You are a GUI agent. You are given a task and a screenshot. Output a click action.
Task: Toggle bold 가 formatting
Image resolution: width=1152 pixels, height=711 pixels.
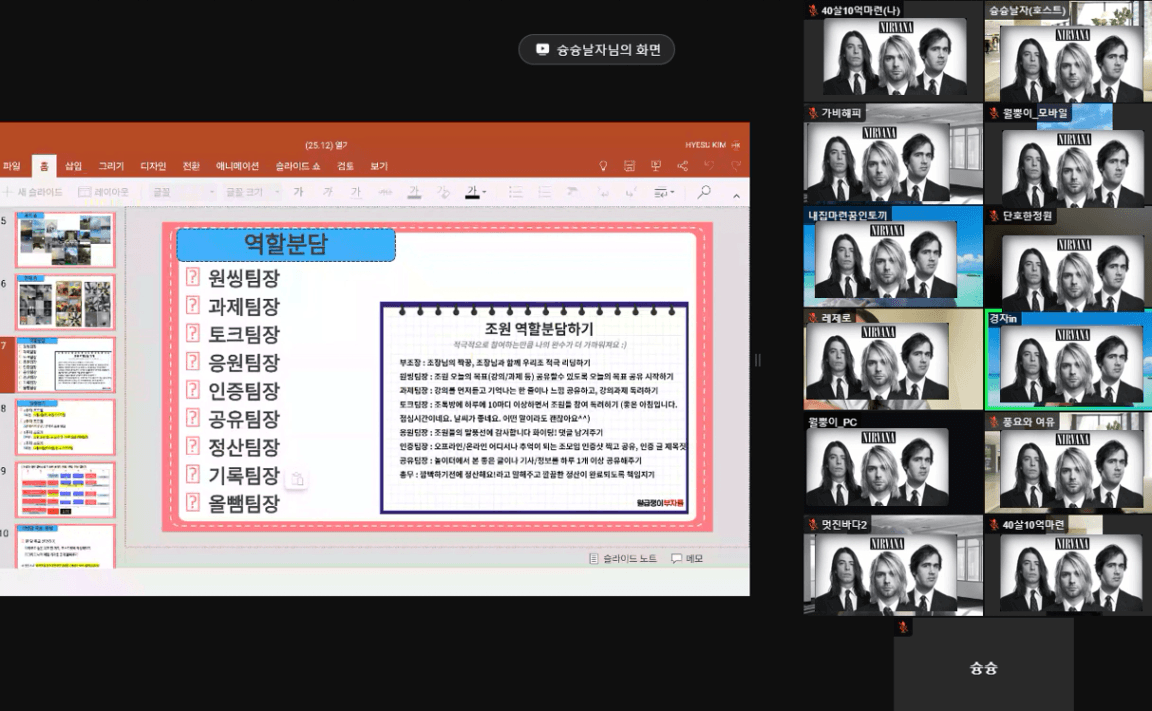click(298, 192)
